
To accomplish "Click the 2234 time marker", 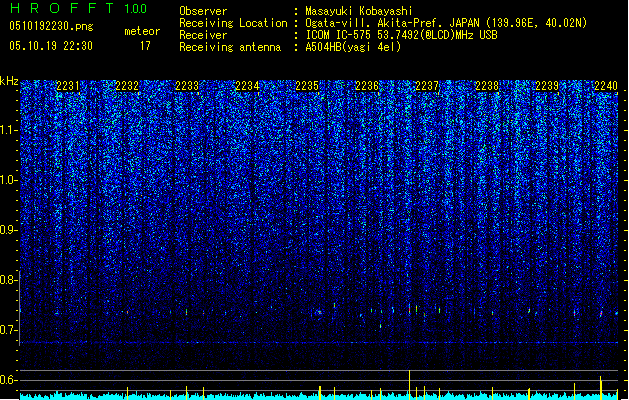I will click(247, 86).
